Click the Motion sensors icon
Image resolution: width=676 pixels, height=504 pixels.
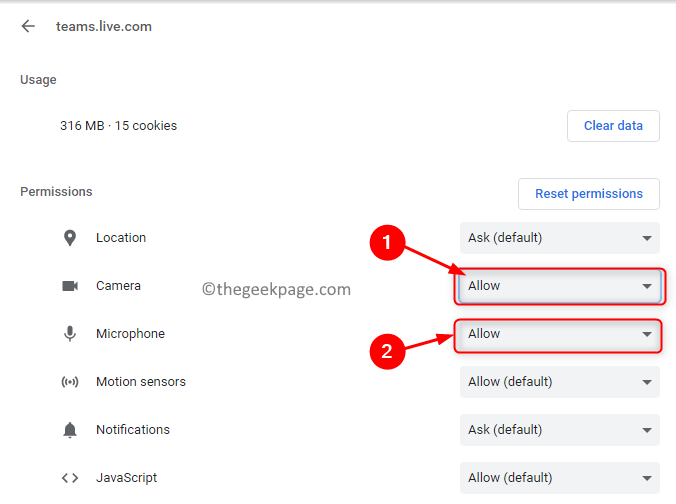coord(70,382)
